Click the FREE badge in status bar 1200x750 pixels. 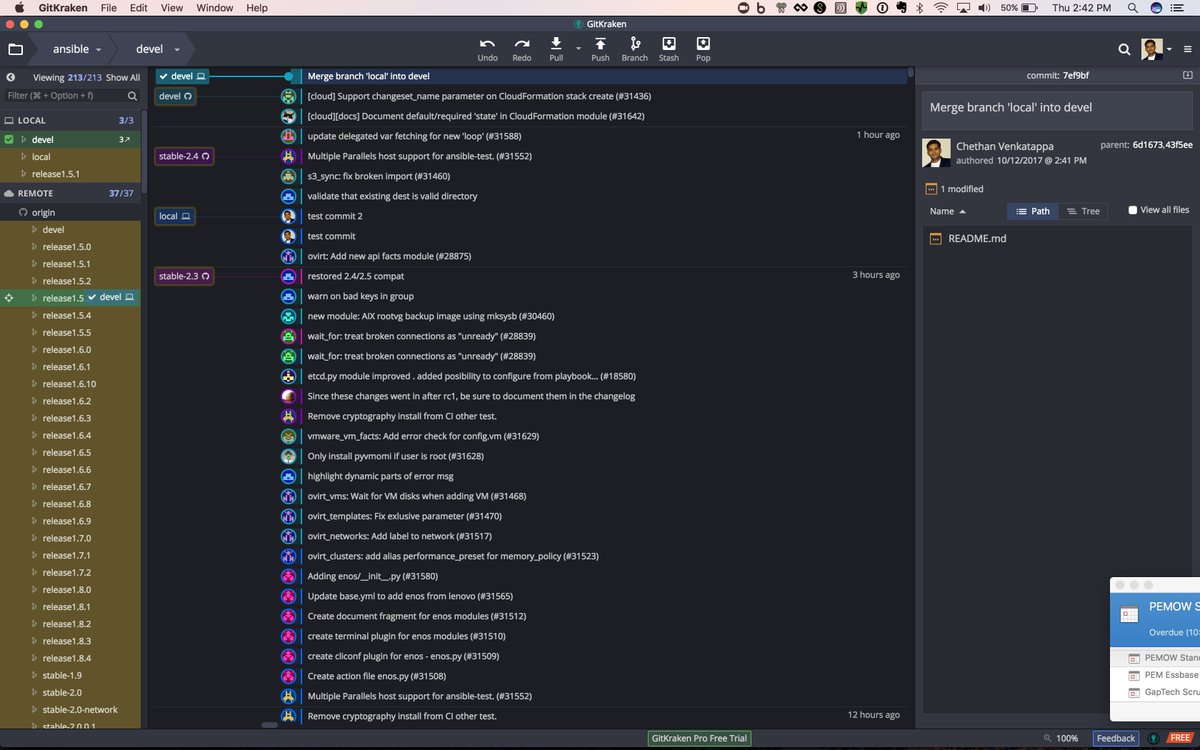coord(1181,738)
